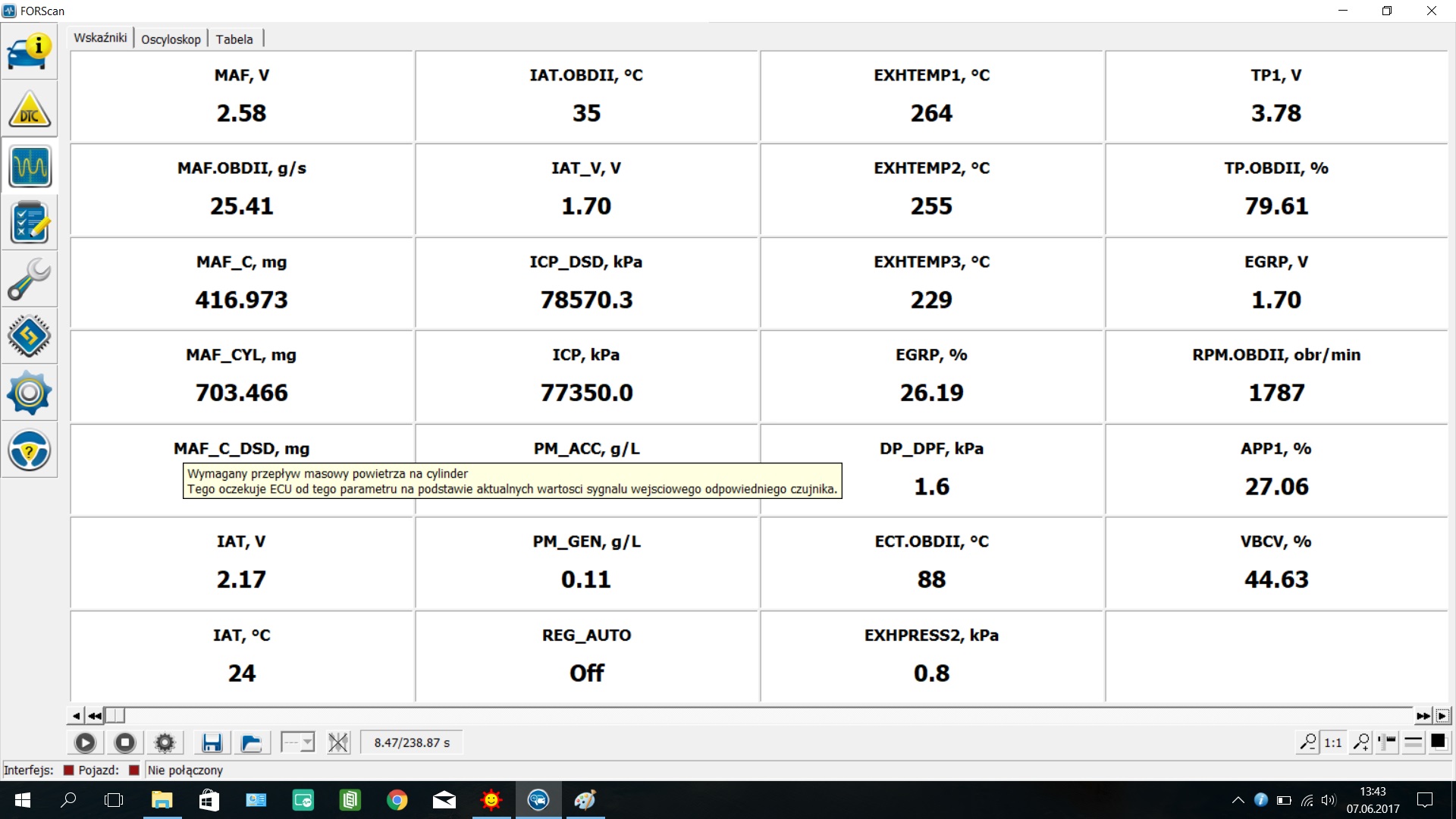This screenshot has height=819, width=1456.
Task: Open the steering wheel help icon
Action: pos(30,450)
